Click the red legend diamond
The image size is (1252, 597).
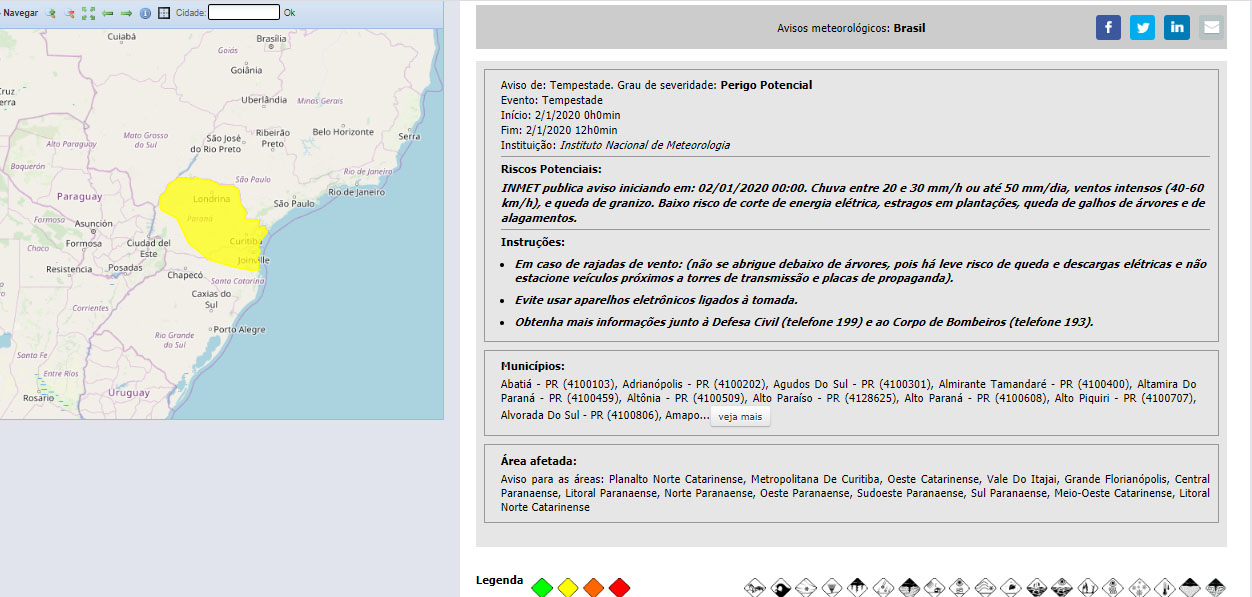coord(620,588)
